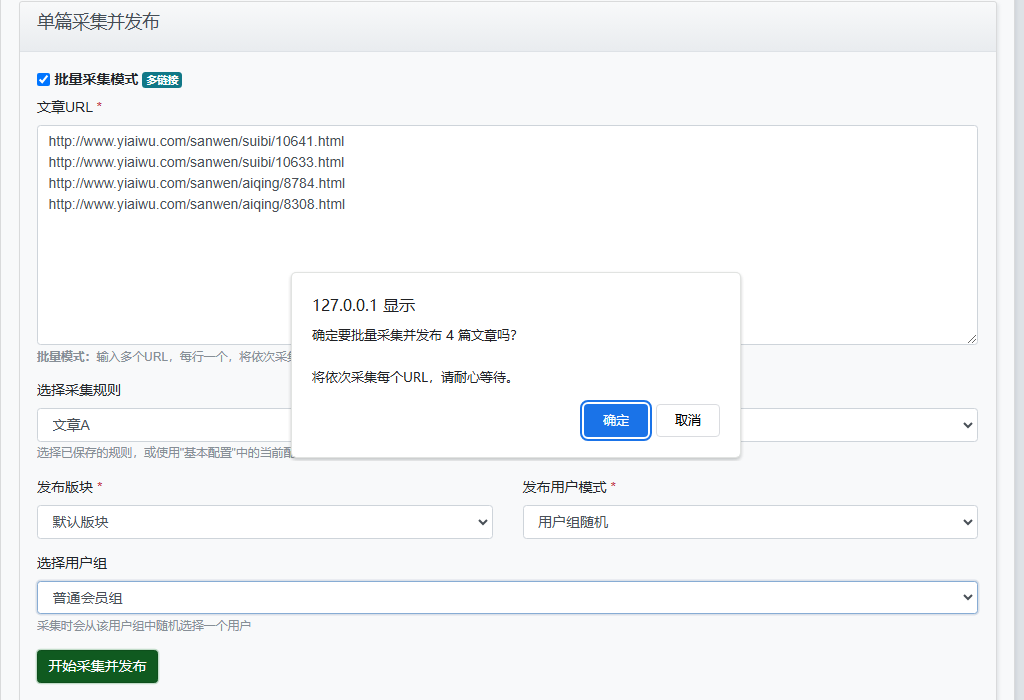Viewport: 1024px width, 700px height.
Task: Cancel the dialog with 取消
Action: [688, 421]
